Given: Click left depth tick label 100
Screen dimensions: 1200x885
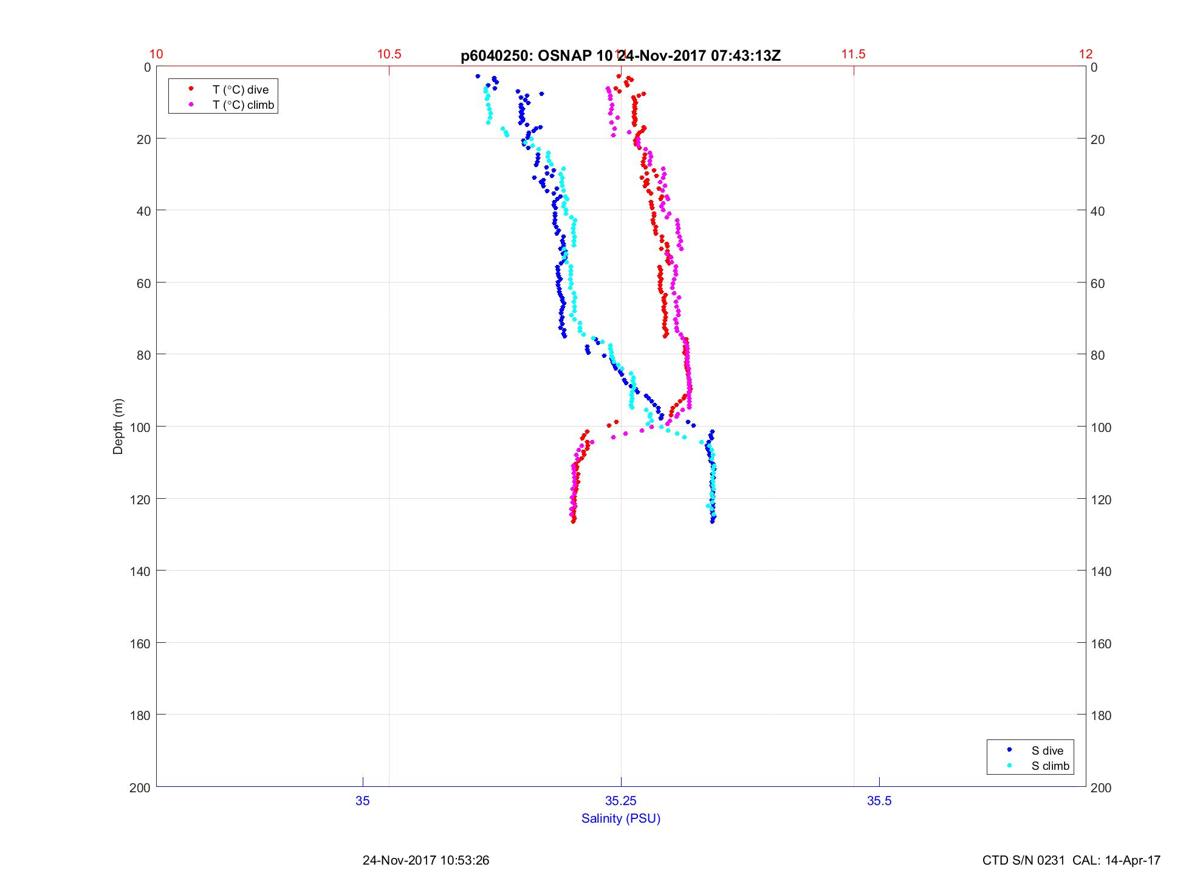Looking at the screenshot, I should pyautogui.click(x=140, y=427).
